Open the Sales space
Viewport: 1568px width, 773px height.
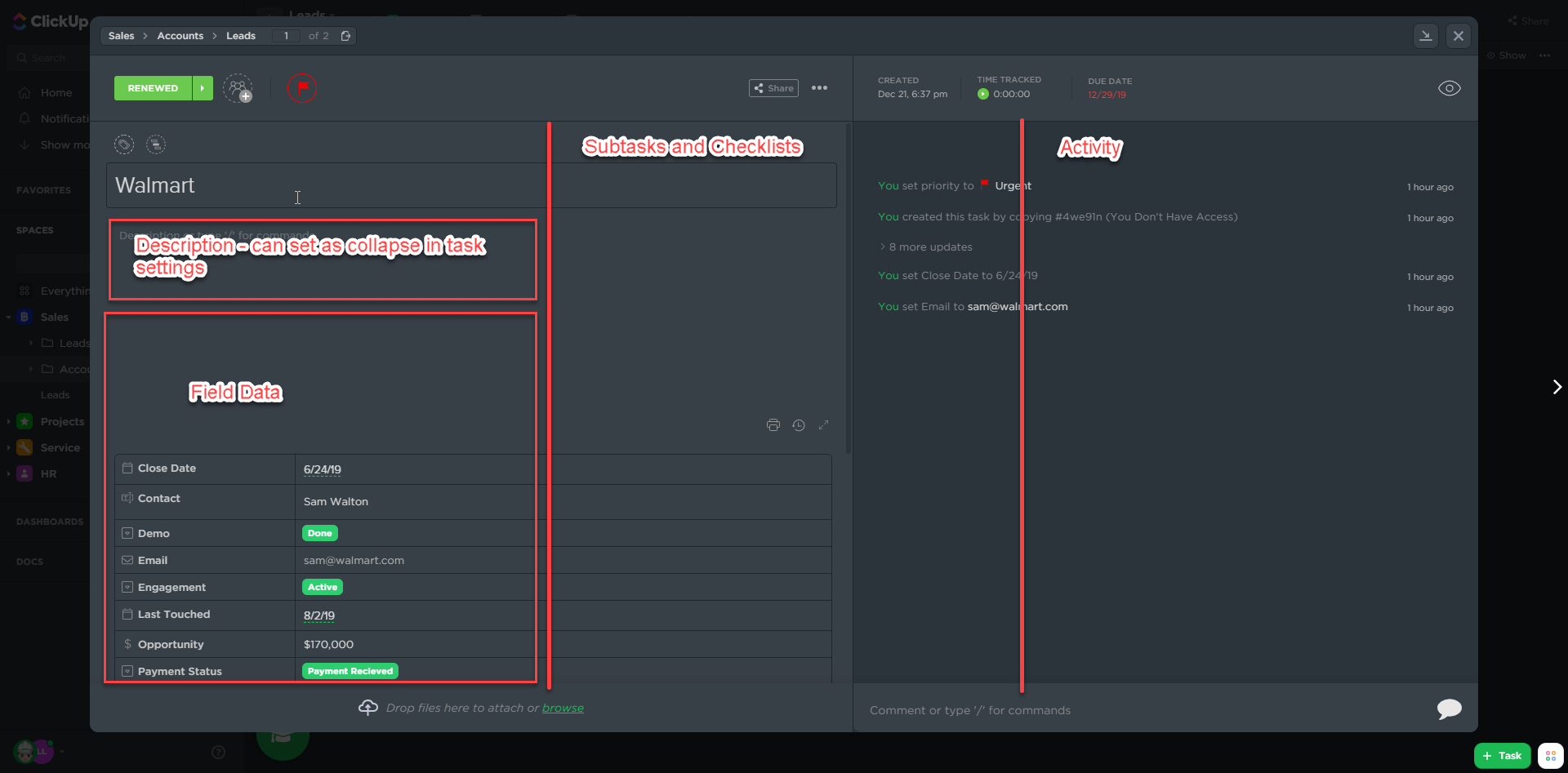point(55,317)
